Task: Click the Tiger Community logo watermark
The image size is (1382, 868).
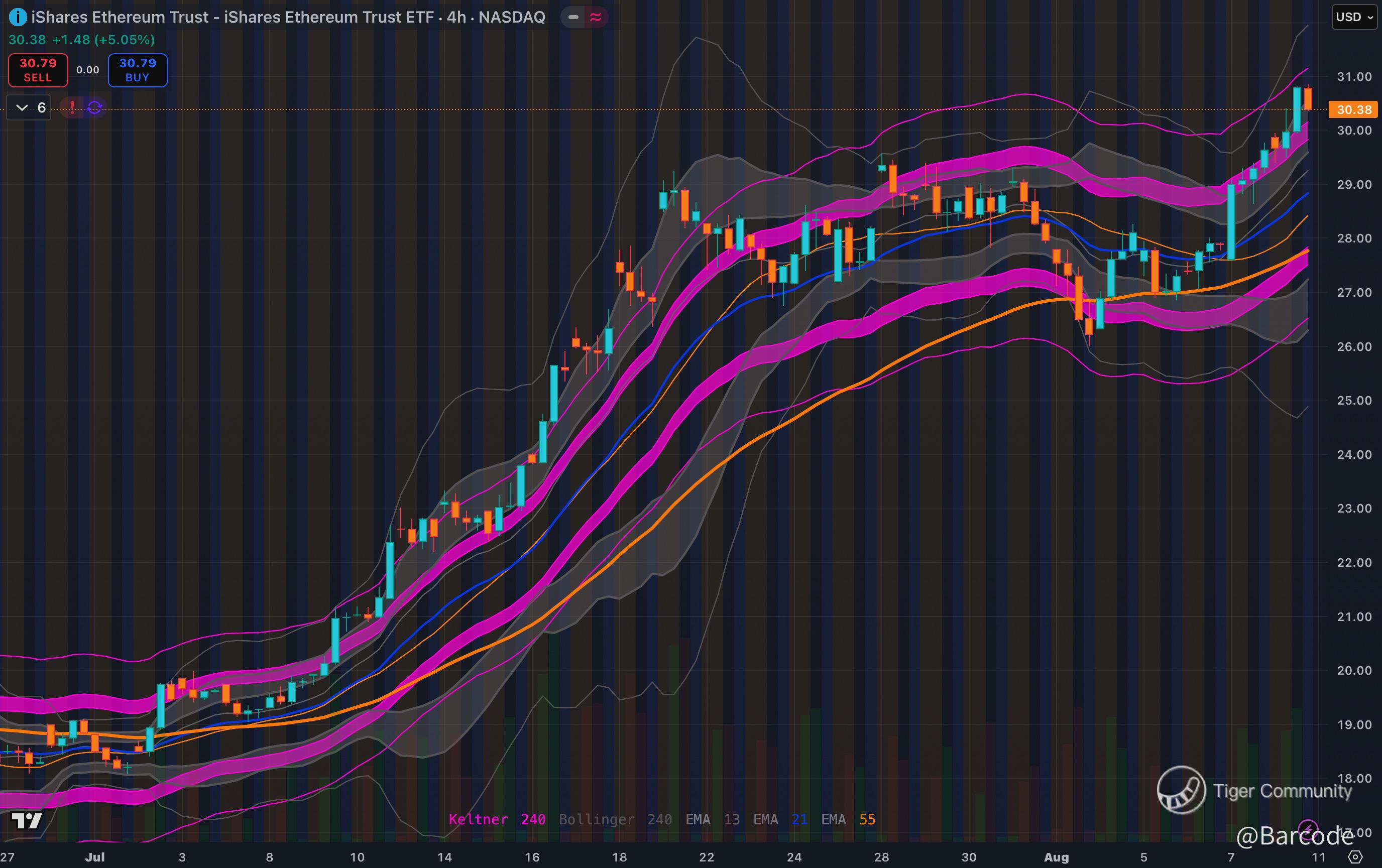Action: (1181, 790)
